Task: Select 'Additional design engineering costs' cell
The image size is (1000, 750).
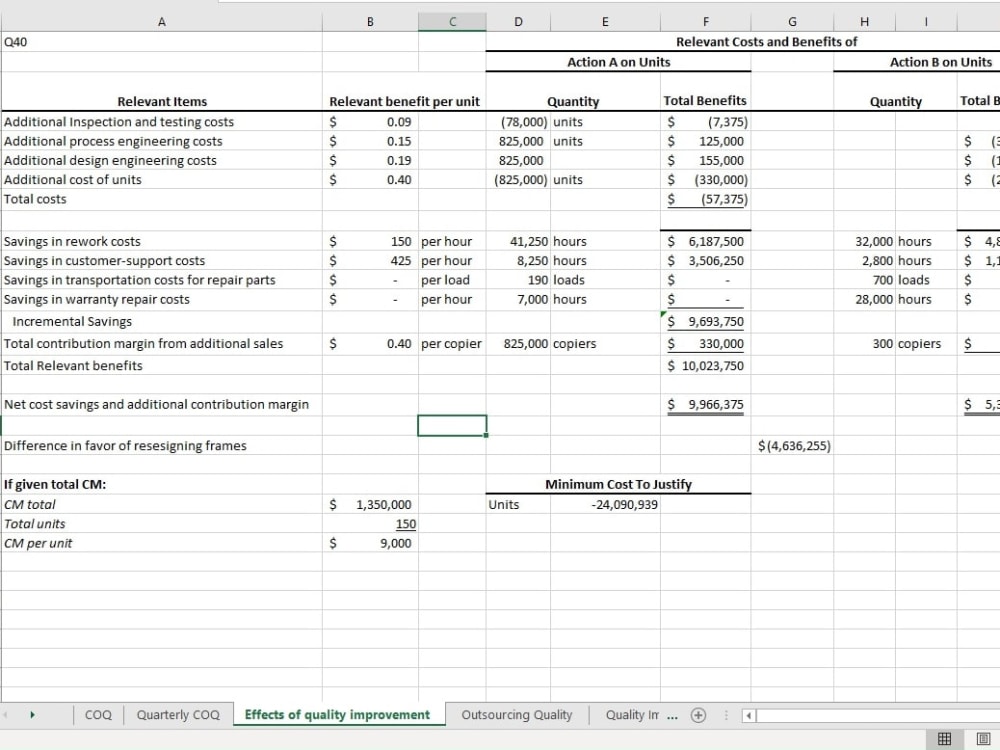Action: (x=162, y=160)
